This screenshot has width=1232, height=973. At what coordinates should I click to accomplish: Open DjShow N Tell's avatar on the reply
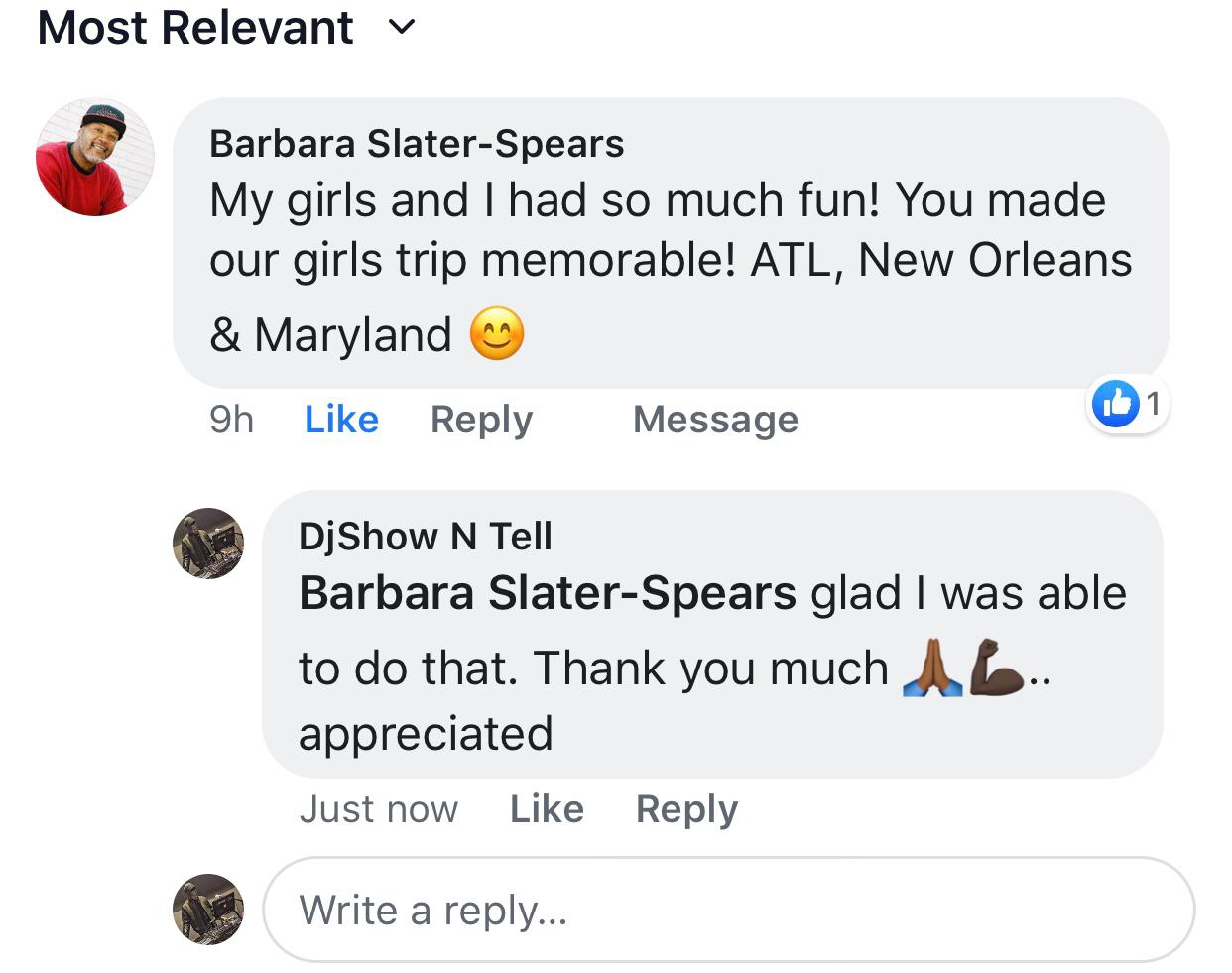pyautogui.click(x=208, y=543)
